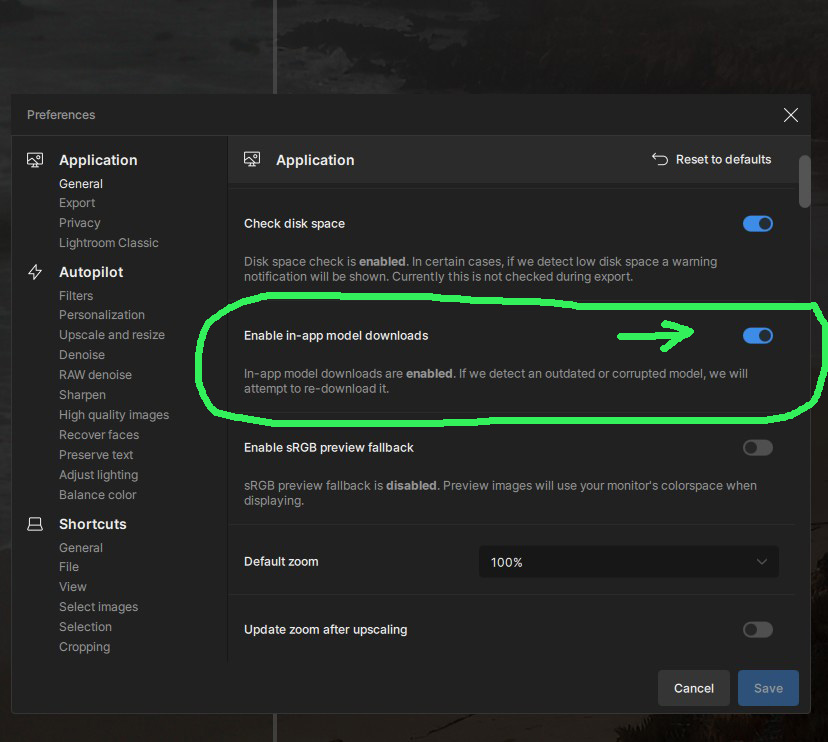828x742 pixels.
Task: Open Export preferences in sidebar
Action: [77, 203]
